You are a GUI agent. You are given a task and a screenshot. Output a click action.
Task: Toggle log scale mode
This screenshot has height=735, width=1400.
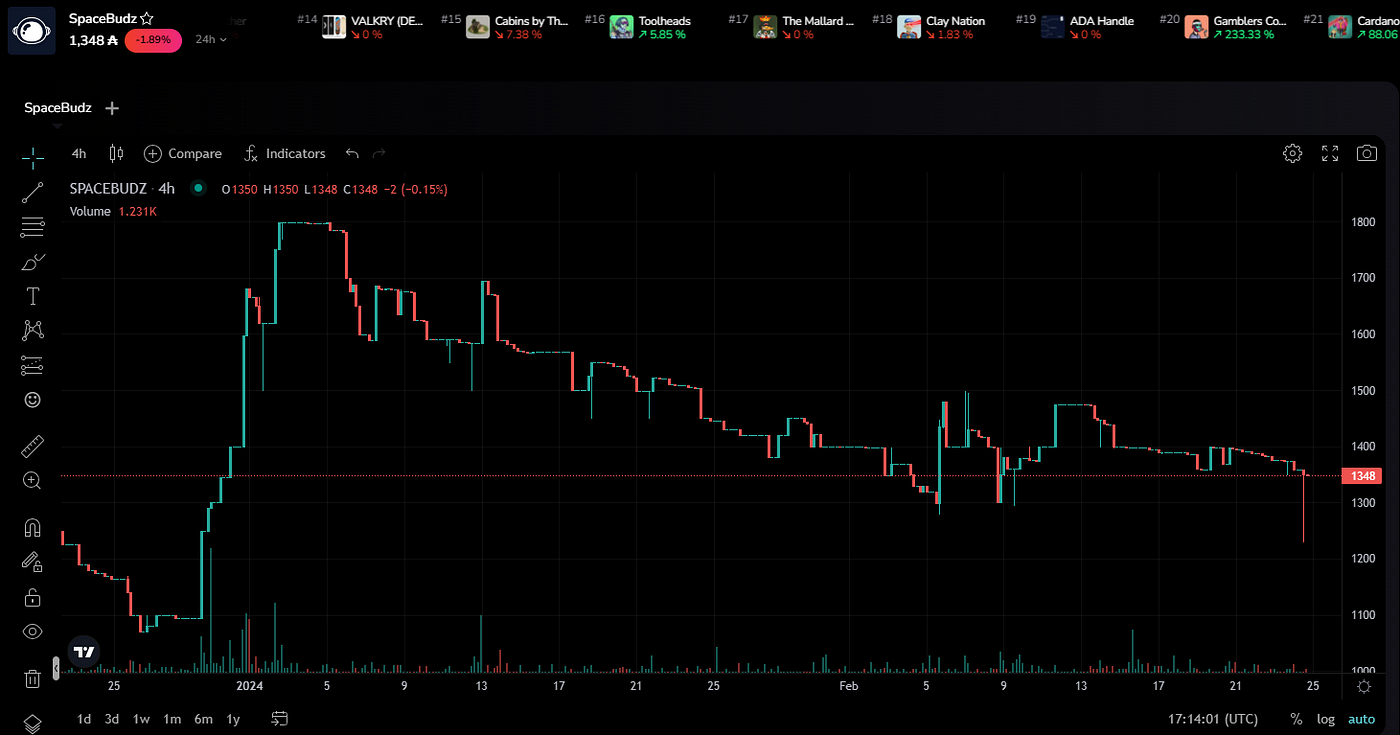1326,719
